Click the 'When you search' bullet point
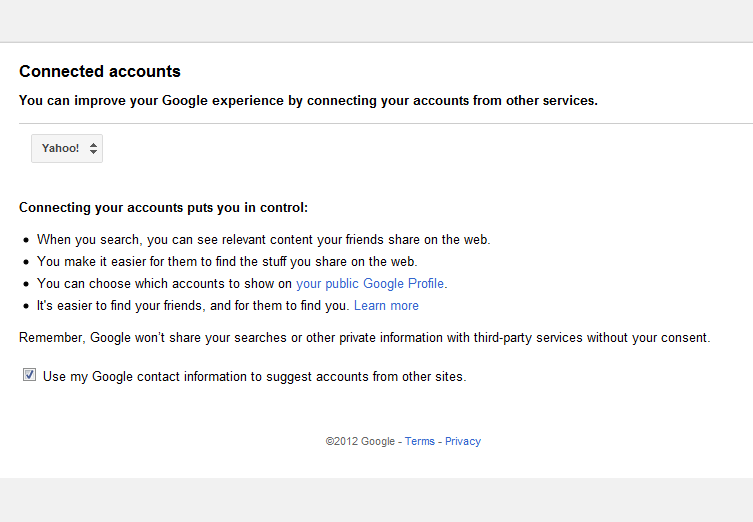This screenshot has height=522, width=753. tap(263, 240)
